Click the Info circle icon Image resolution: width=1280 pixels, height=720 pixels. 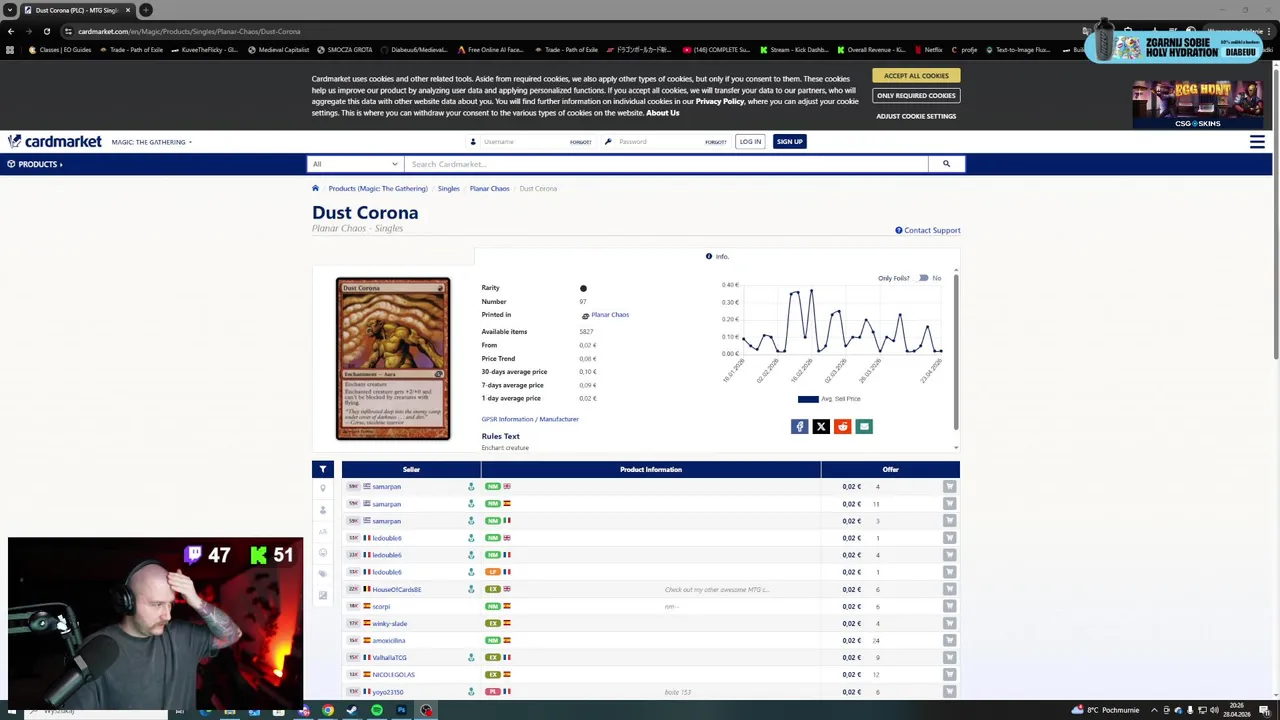709,256
